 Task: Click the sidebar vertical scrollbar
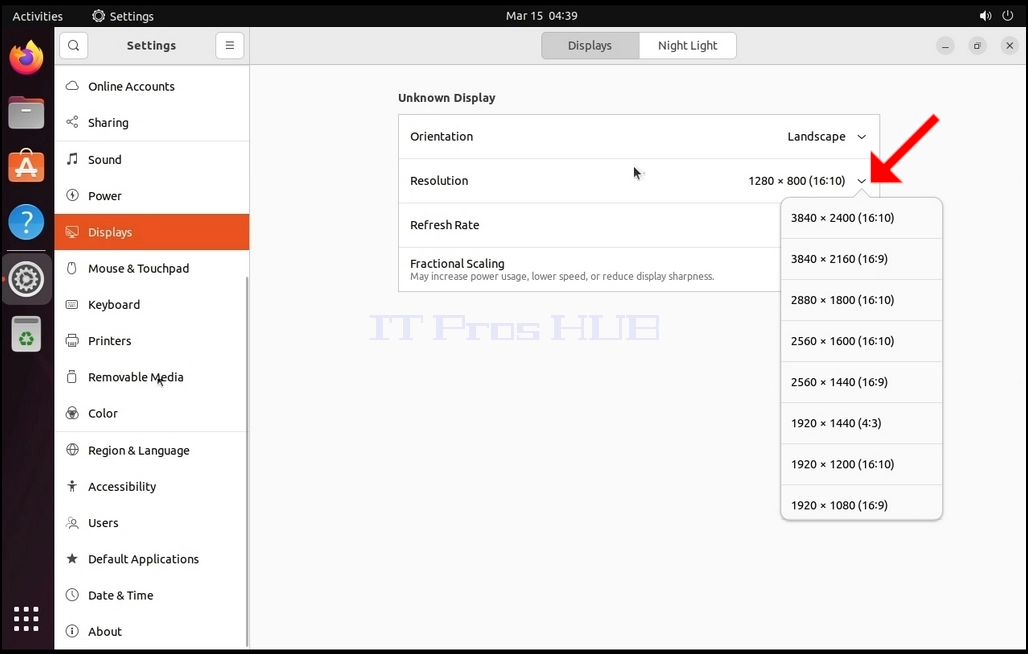(247, 461)
